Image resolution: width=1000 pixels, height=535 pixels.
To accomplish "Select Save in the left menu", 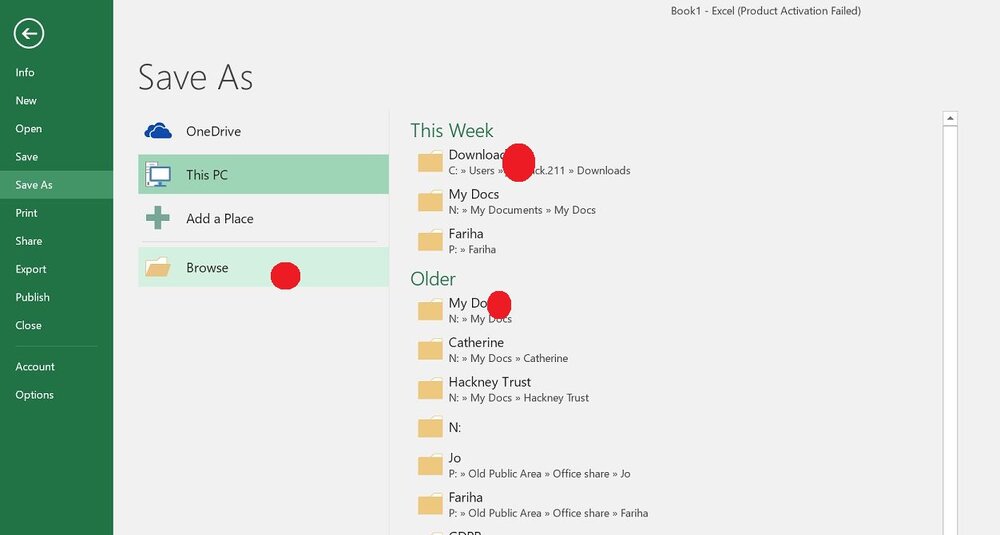I will click(56, 157).
